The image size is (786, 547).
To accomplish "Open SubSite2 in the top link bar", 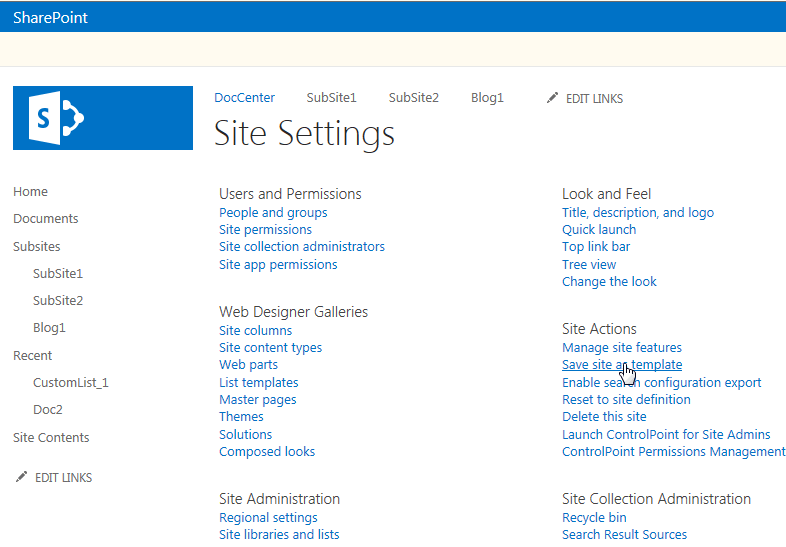I will (x=414, y=98).
